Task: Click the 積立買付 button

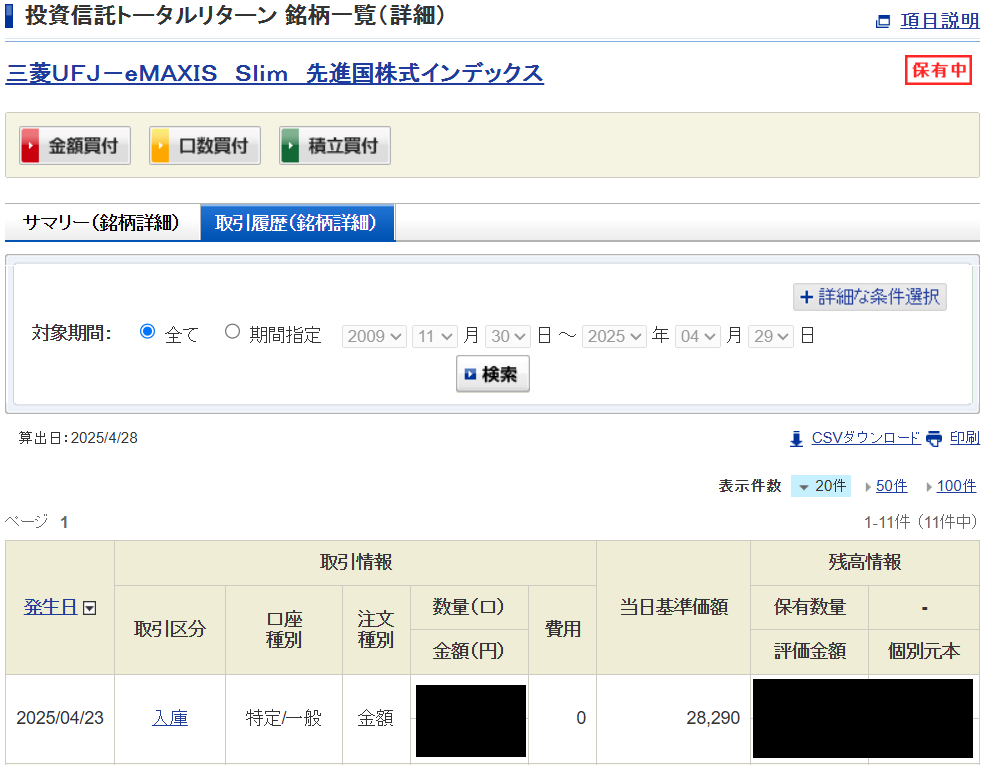Action: (x=335, y=145)
